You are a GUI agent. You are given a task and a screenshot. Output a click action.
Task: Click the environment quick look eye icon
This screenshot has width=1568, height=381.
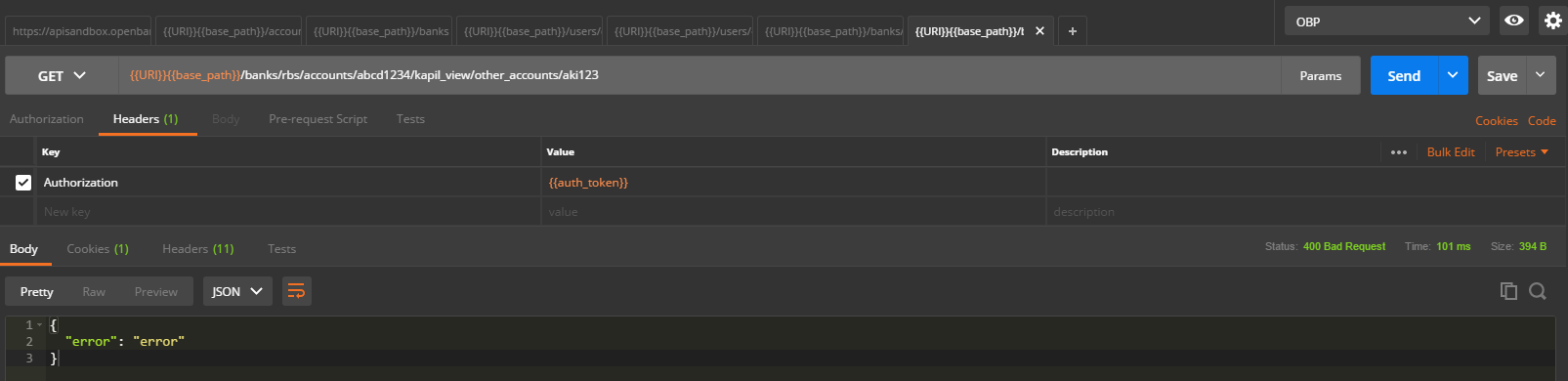1514,21
